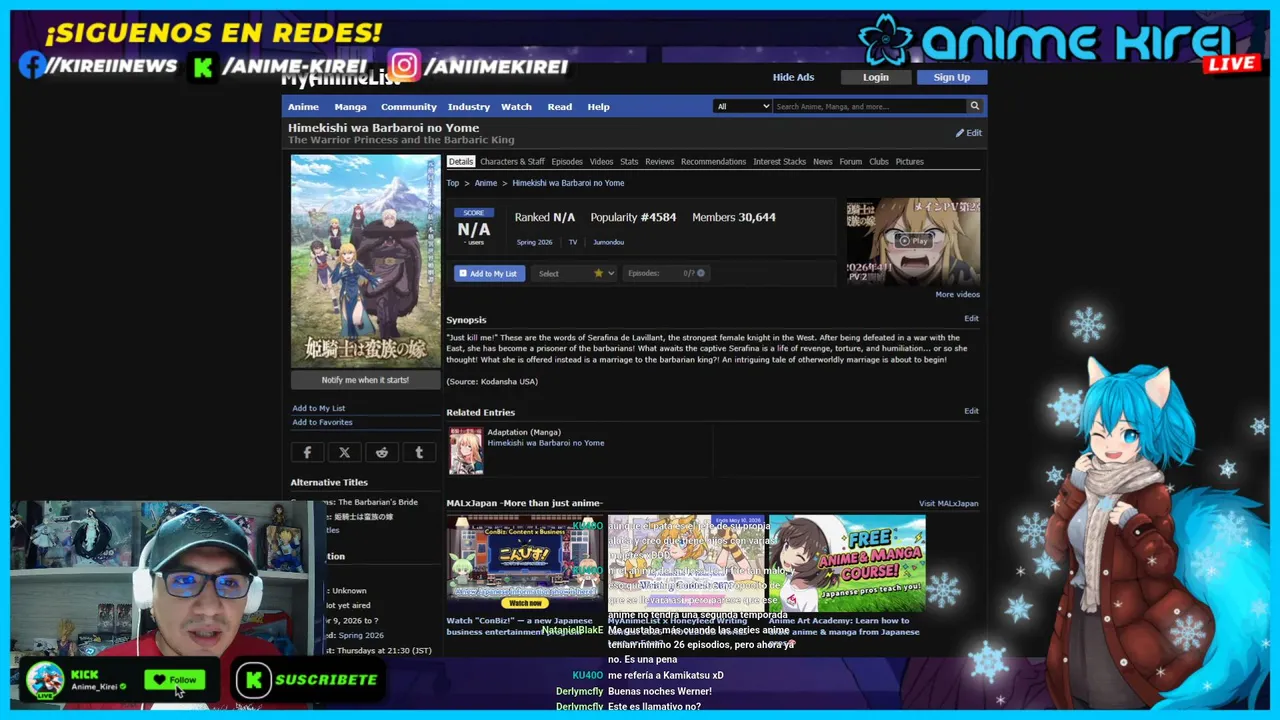
Task: Open the Community menu
Action: click(x=408, y=107)
